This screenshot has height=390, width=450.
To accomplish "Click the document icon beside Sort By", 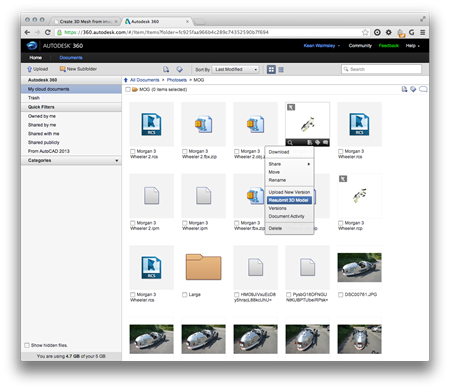I will [166, 69].
